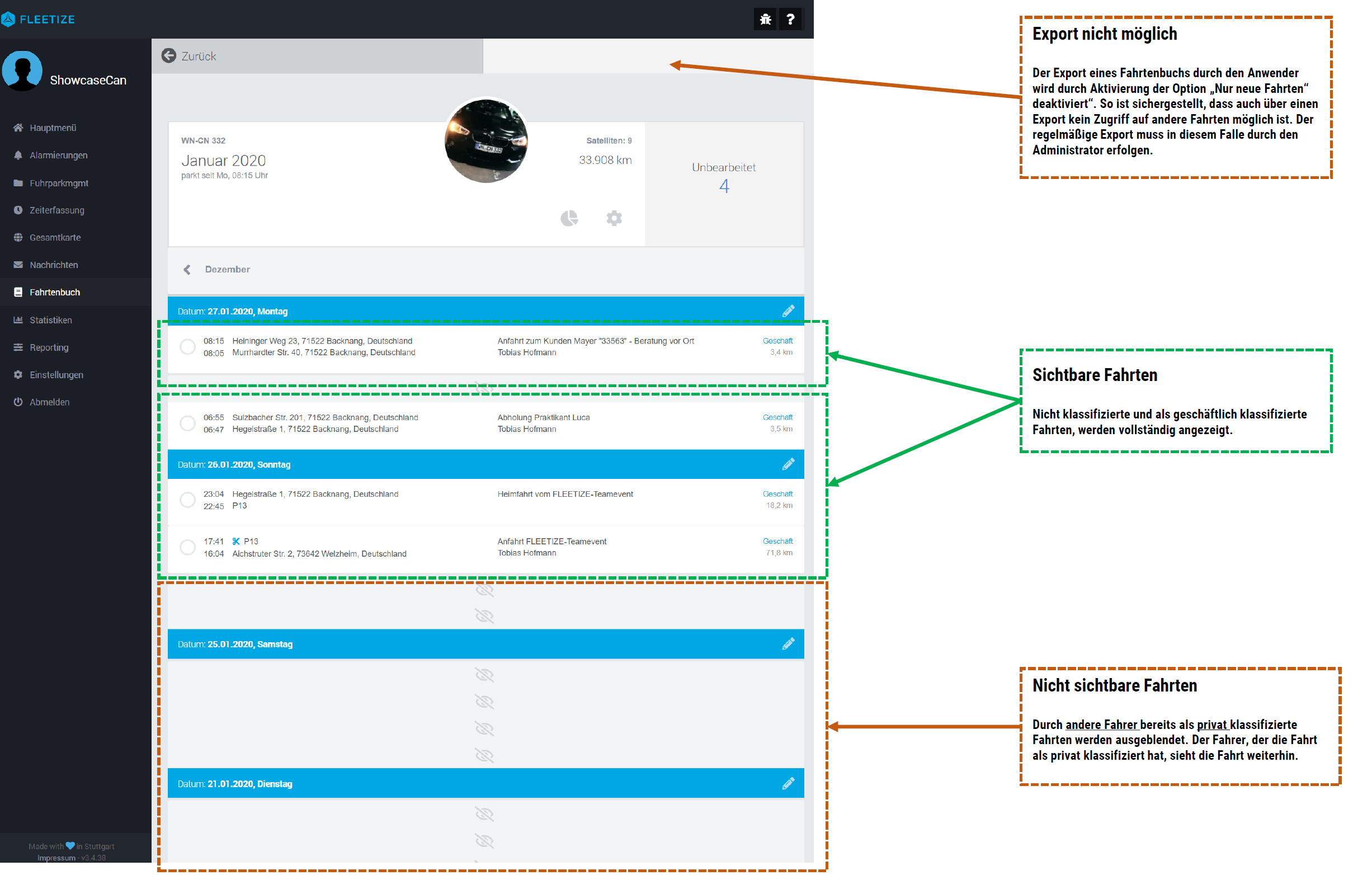Open Statistiken

51,321
